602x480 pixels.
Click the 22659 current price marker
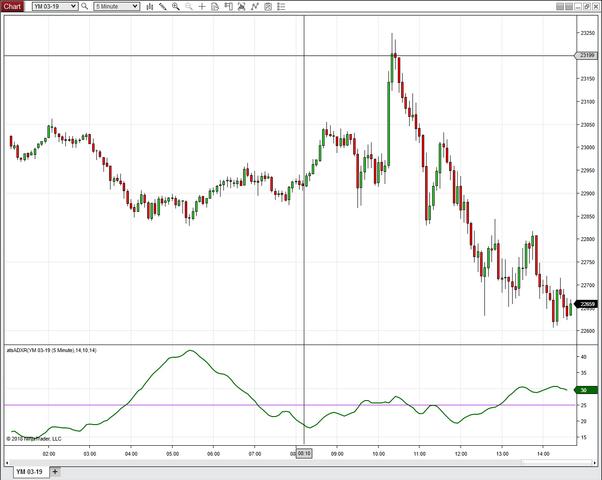pos(587,304)
